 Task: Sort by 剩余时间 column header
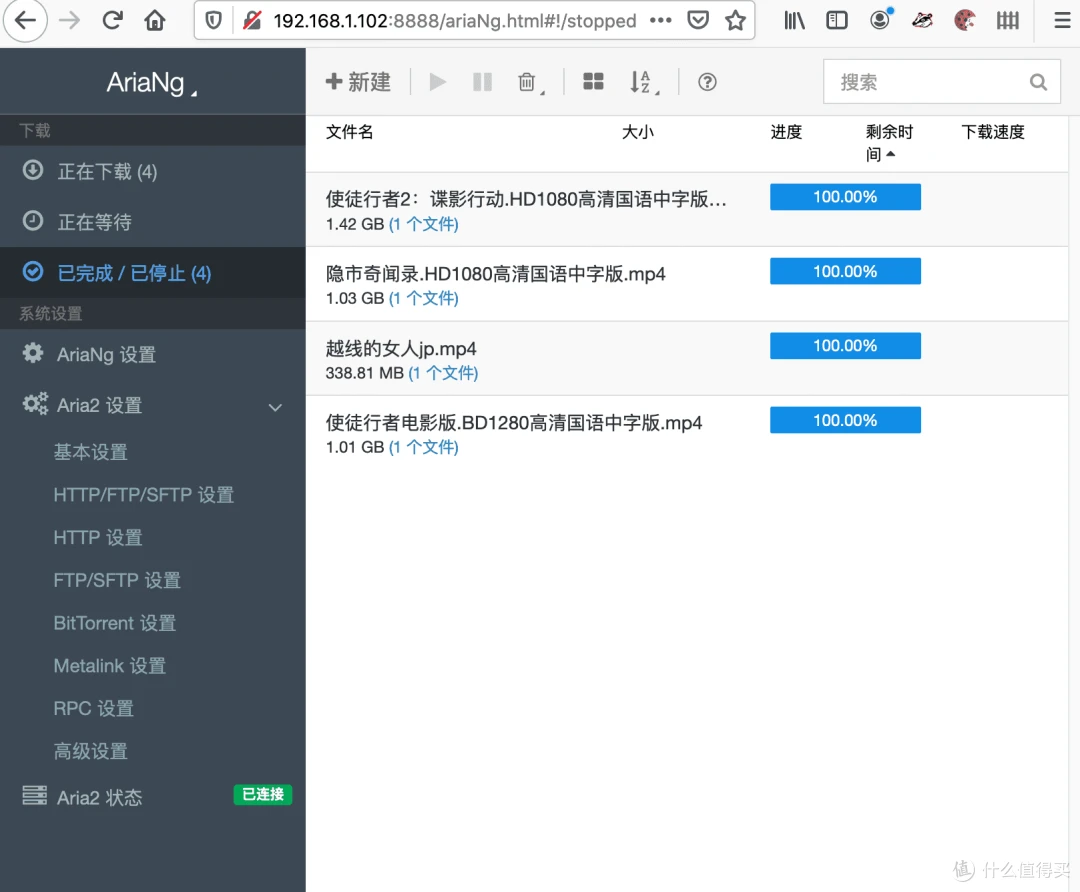pos(889,143)
